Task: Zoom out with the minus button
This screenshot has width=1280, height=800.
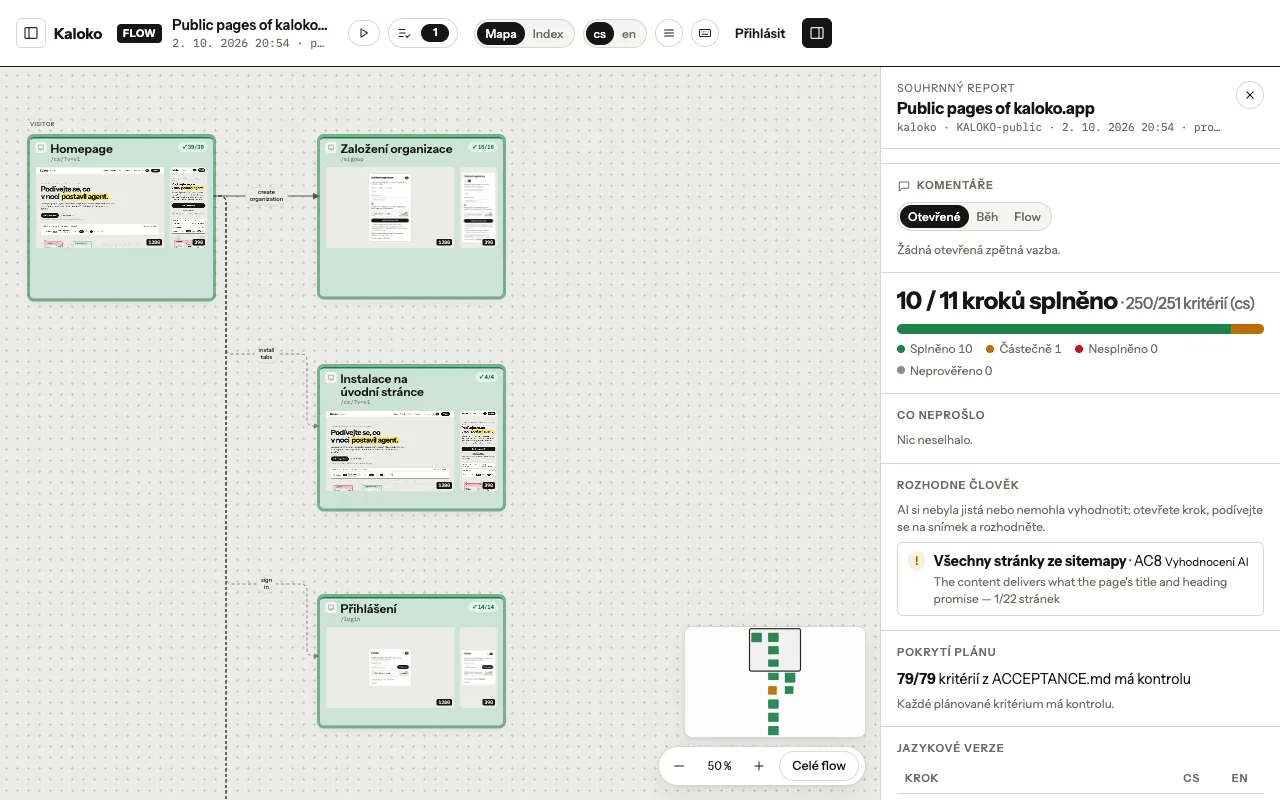Action: [x=679, y=766]
